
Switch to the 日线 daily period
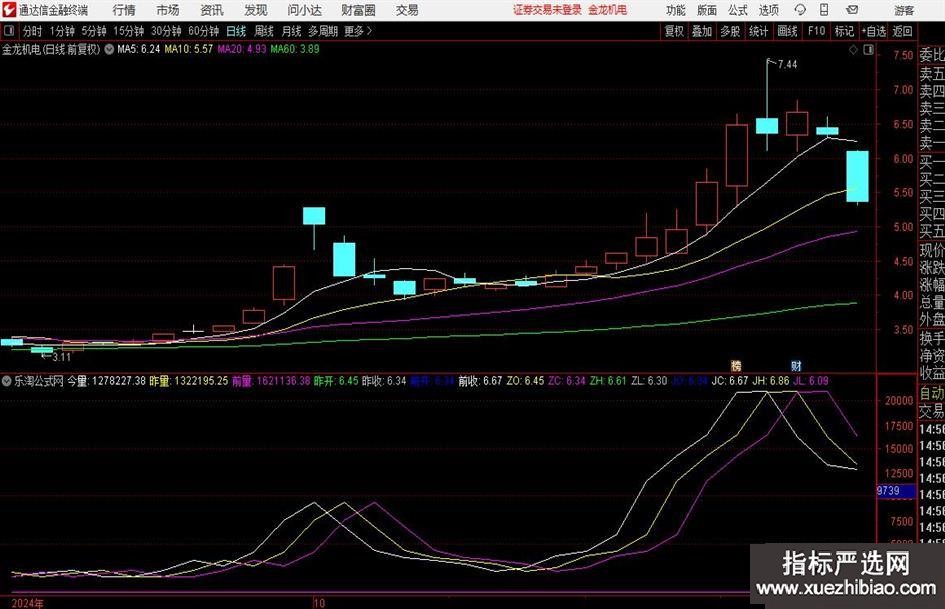[x=236, y=31]
